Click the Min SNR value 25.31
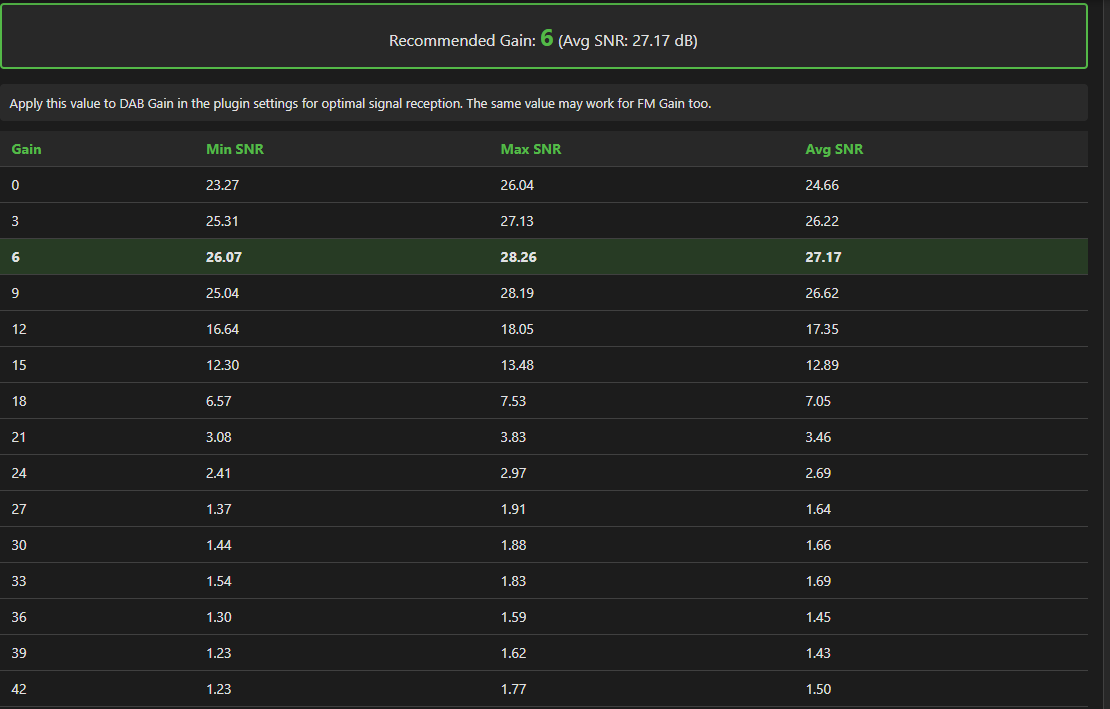 tap(222, 221)
